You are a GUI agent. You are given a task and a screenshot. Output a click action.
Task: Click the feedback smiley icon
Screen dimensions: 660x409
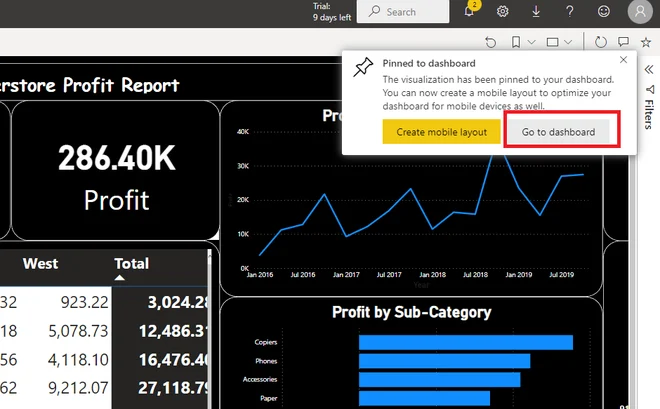point(603,12)
